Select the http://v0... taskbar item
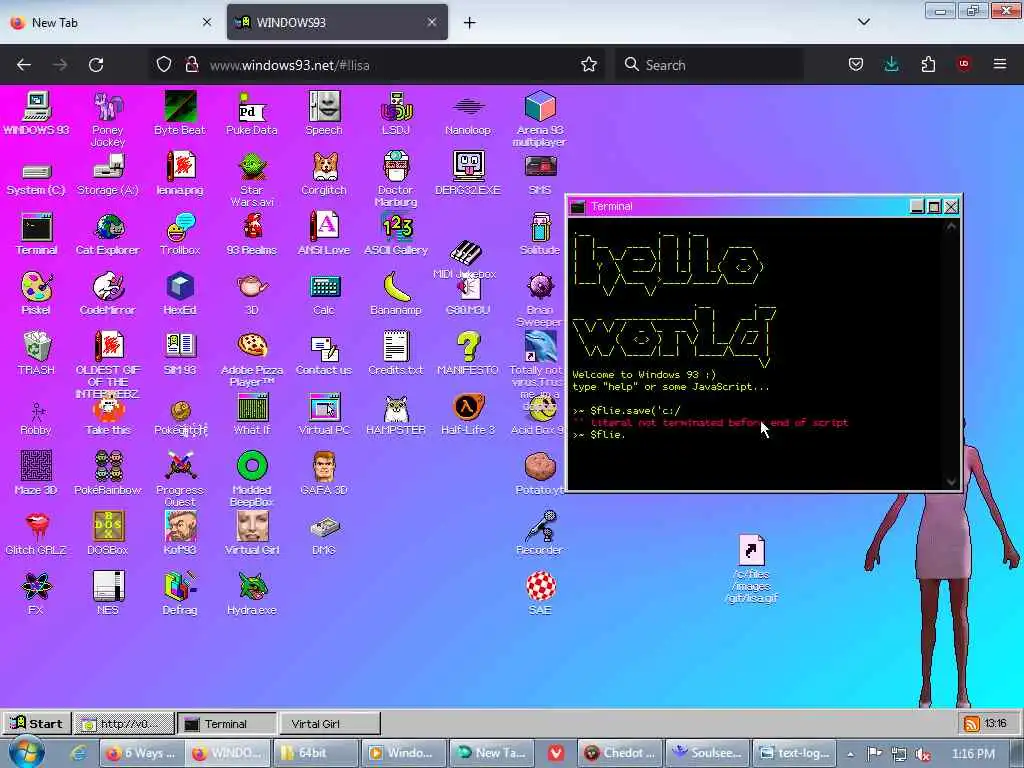1024x768 pixels. (124, 723)
